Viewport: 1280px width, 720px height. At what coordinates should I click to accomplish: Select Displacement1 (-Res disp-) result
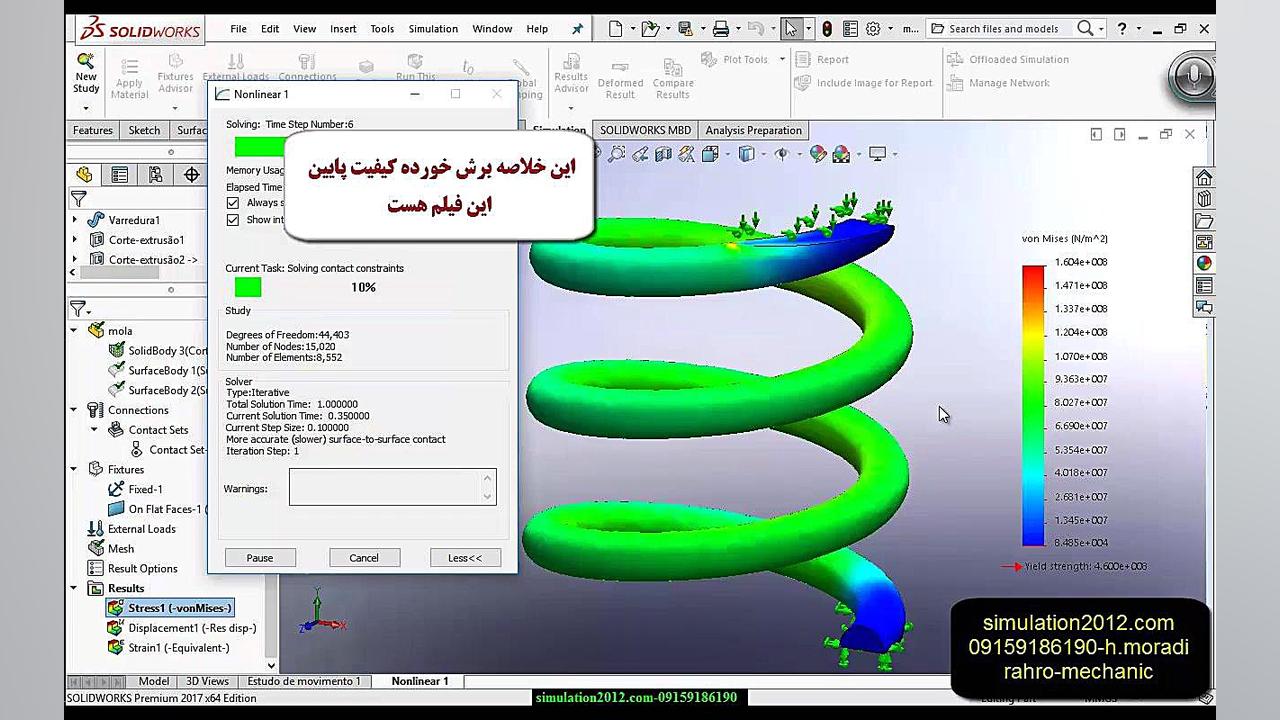pos(182,628)
